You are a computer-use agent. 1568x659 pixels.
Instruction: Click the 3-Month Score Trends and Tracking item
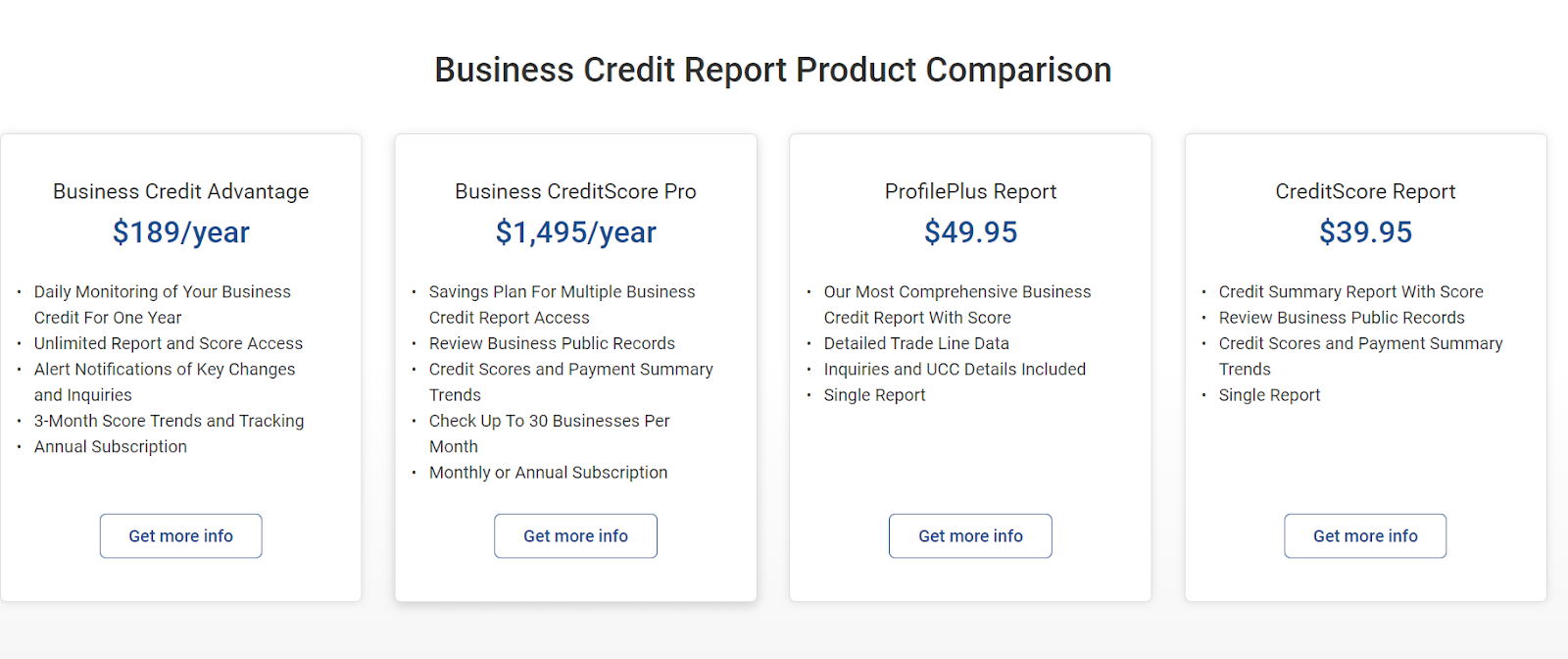[169, 421]
